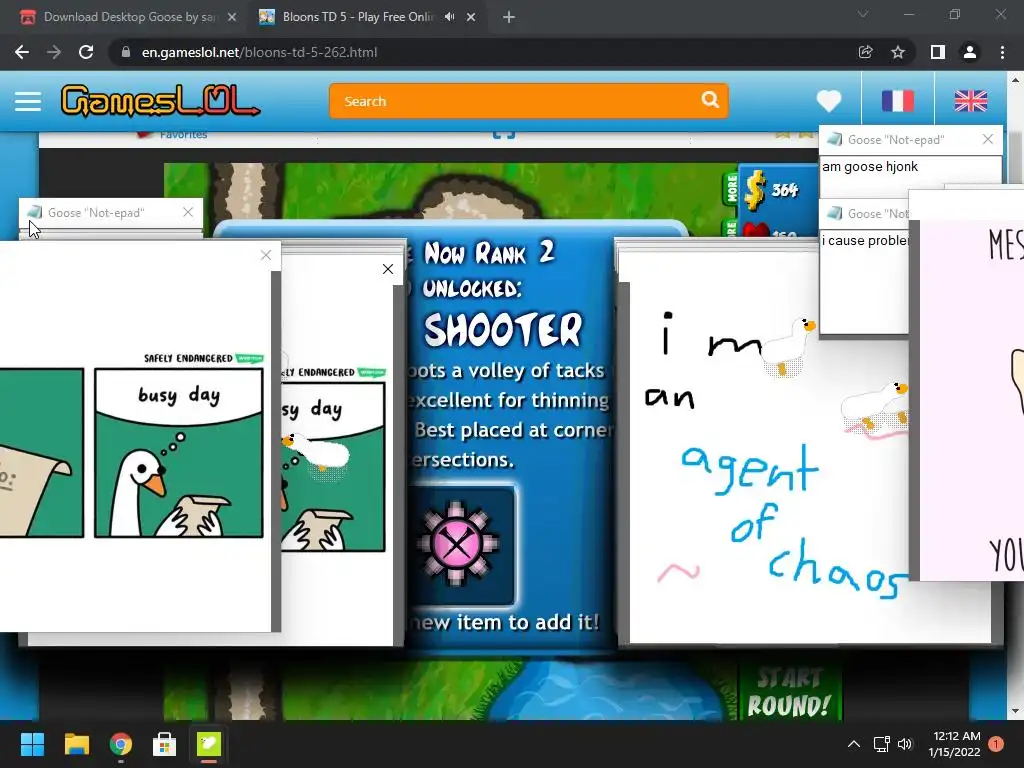Screen dimensions: 1024x768
Task: Click the 'am goose hjonk' text
Action: tap(870, 167)
